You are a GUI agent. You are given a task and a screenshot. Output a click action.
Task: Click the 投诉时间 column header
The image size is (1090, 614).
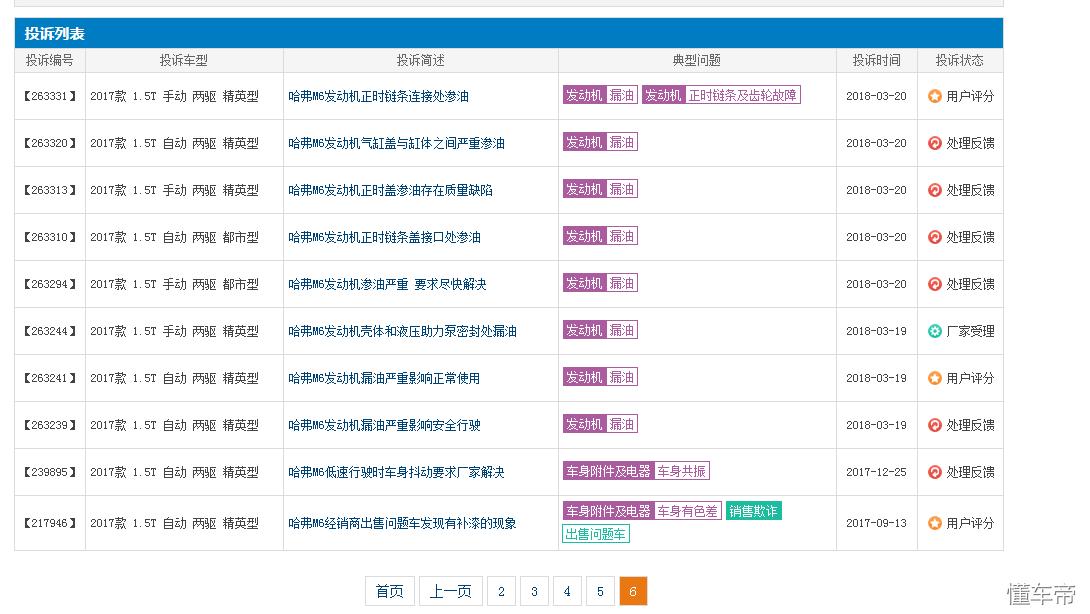[877, 60]
